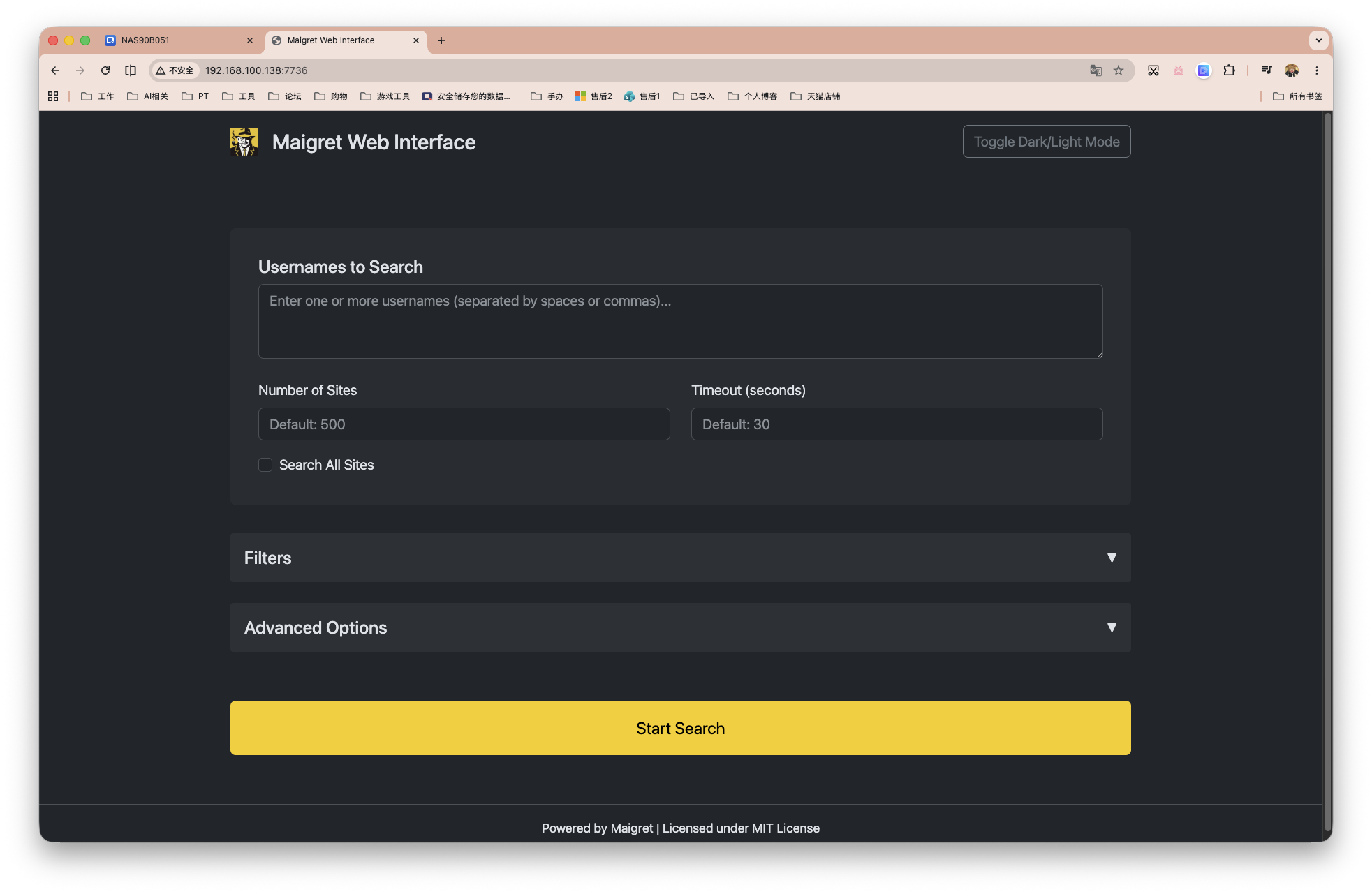Open the 论坛 bookmarks folder
1372x894 pixels.
point(285,96)
